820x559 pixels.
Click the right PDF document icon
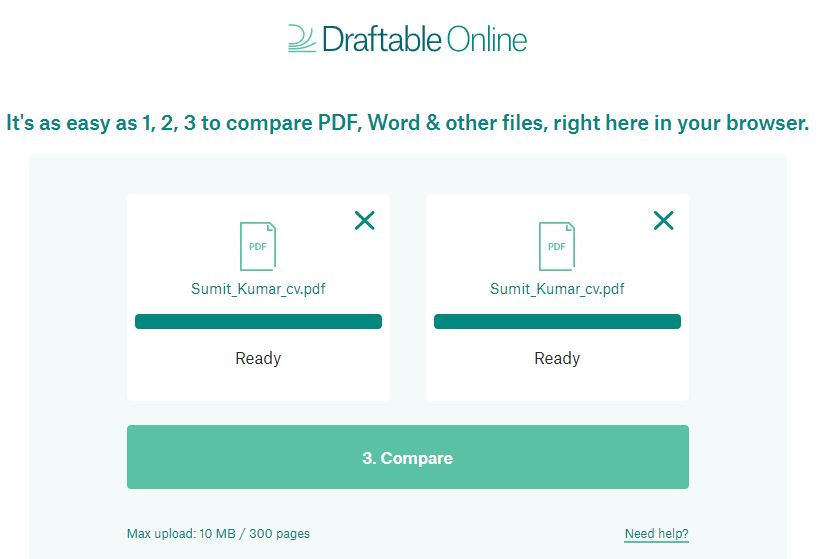pyautogui.click(x=557, y=246)
